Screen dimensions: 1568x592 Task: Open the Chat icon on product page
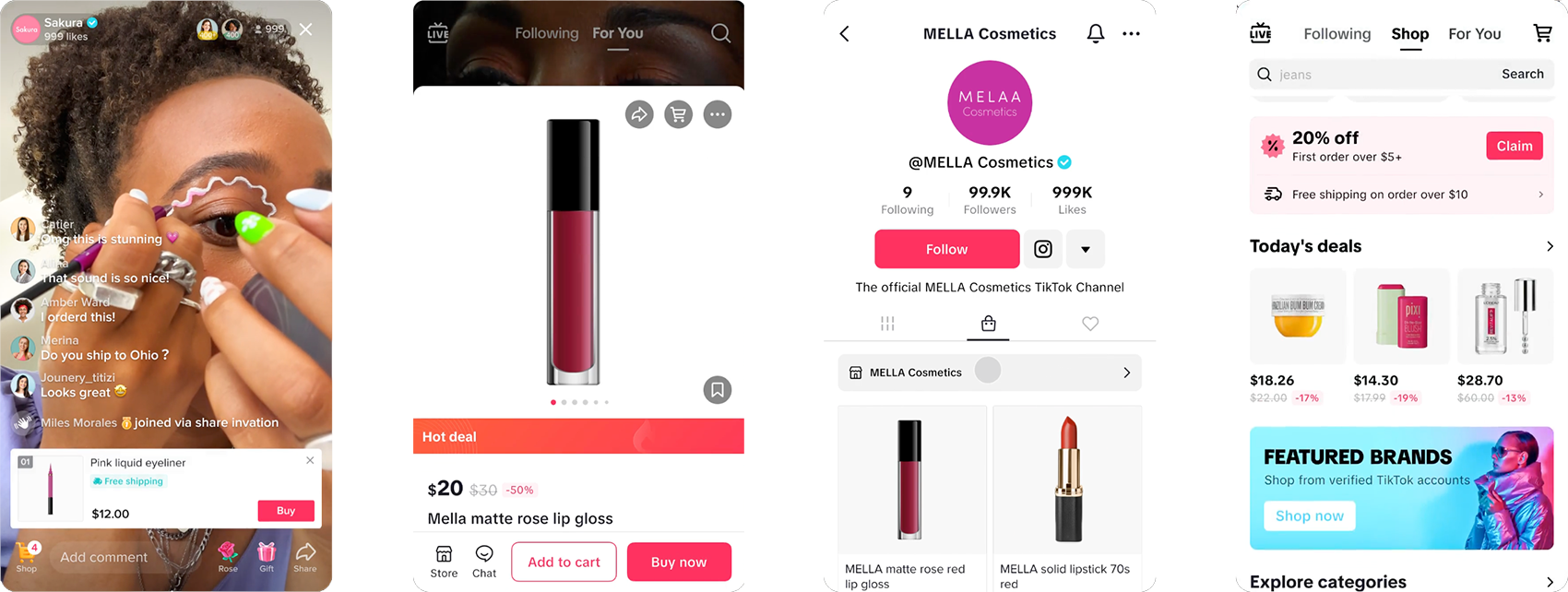click(484, 562)
